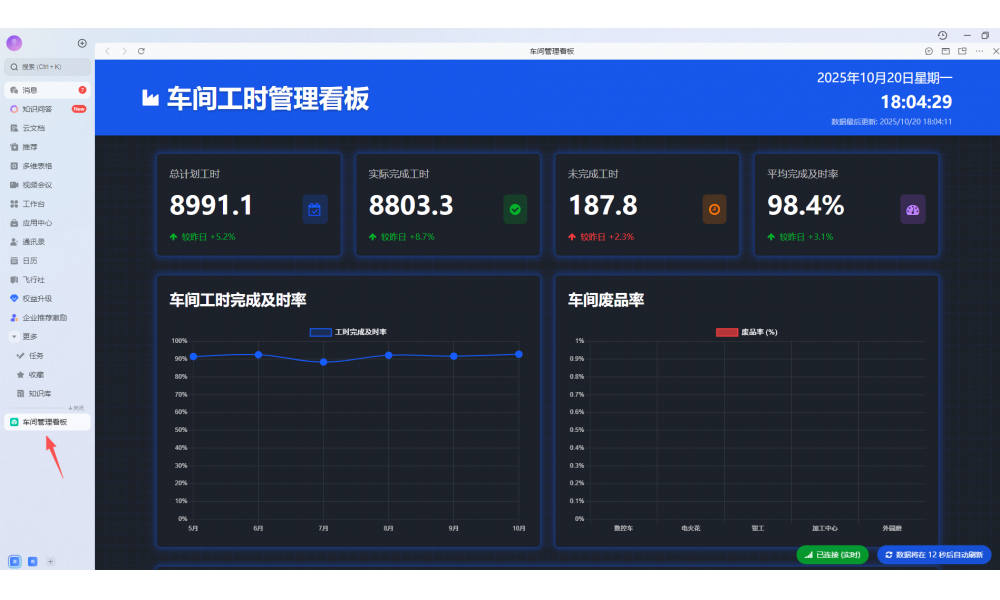Open the 工作台 panel
Image resolution: width=1000 pixels, height=600 pixels.
(x=32, y=203)
